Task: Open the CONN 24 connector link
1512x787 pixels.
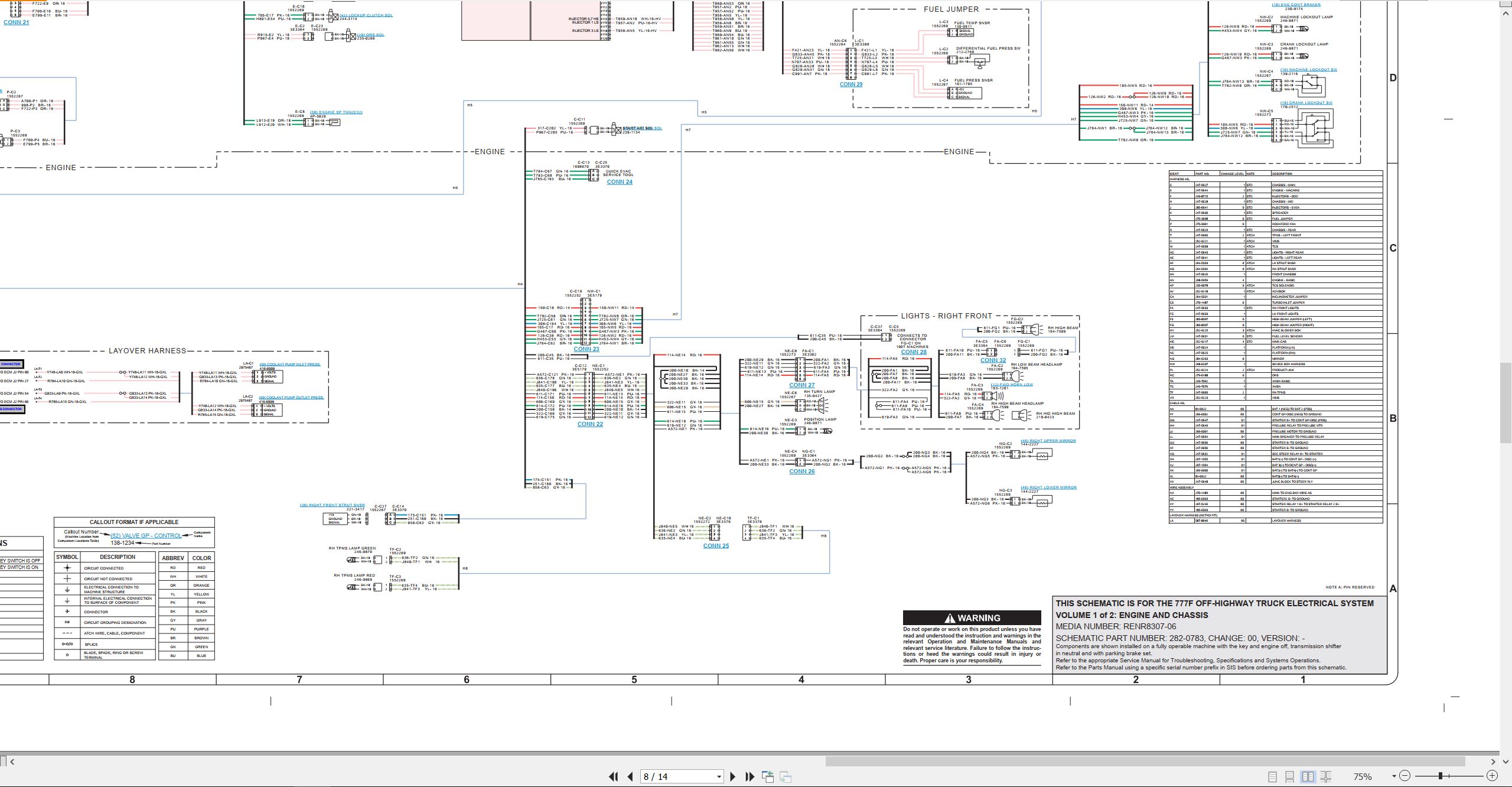Action: click(x=620, y=182)
